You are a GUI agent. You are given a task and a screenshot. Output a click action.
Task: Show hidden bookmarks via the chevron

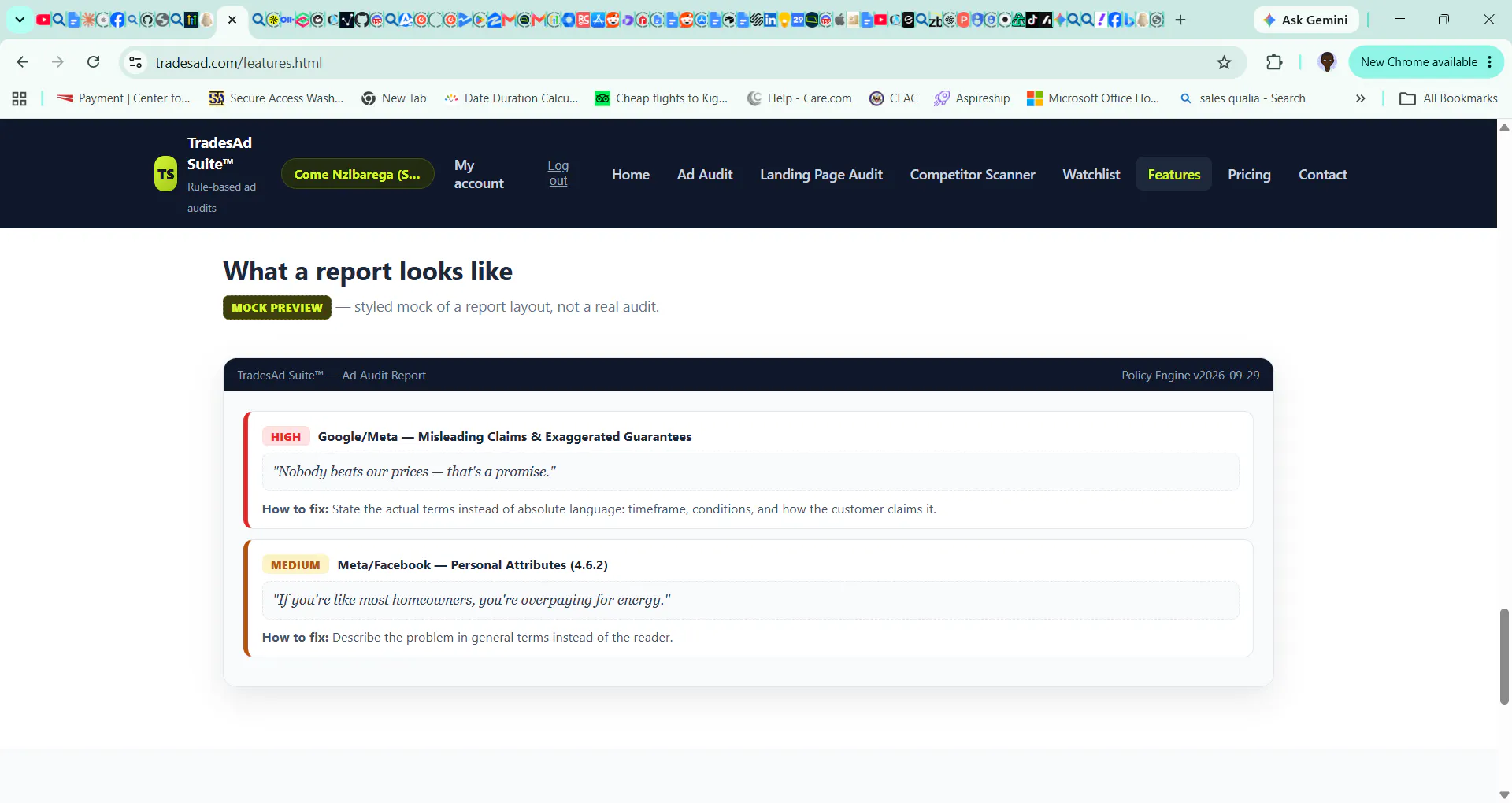tap(1360, 98)
